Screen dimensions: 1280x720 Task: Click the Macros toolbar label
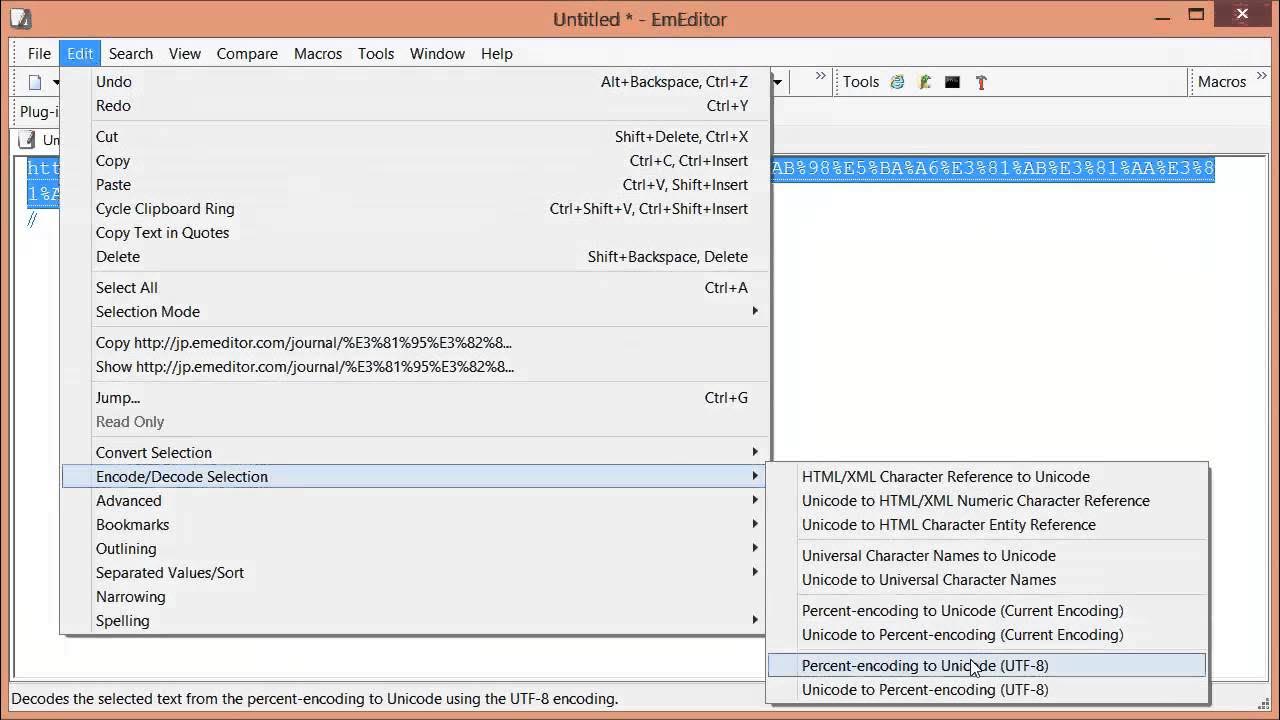[1221, 82]
